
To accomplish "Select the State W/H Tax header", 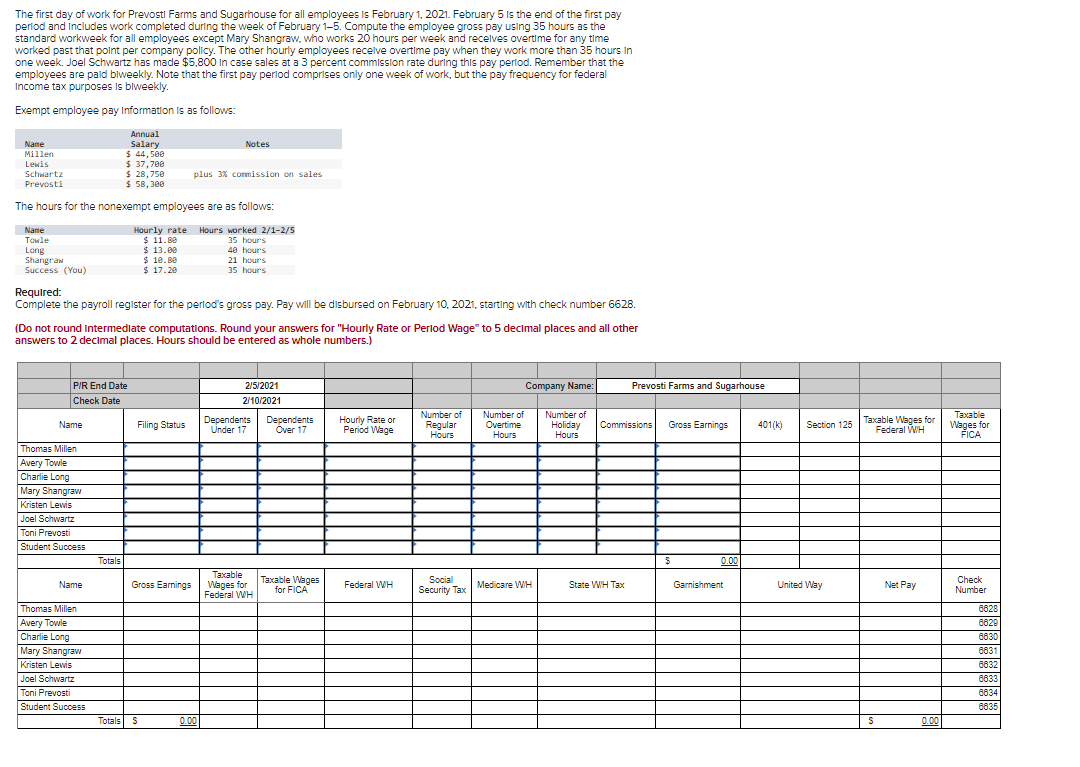I will (x=596, y=585).
